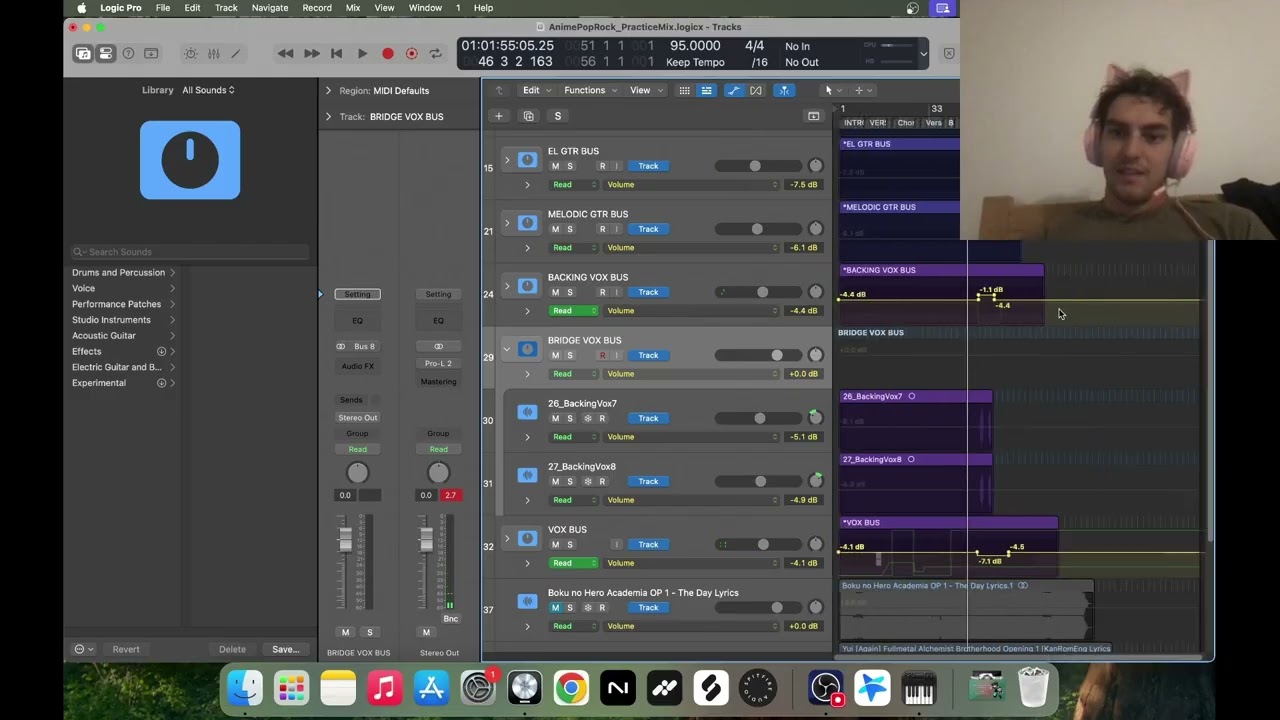
Task: Search in the Search Sounds field
Action: click(190, 252)
